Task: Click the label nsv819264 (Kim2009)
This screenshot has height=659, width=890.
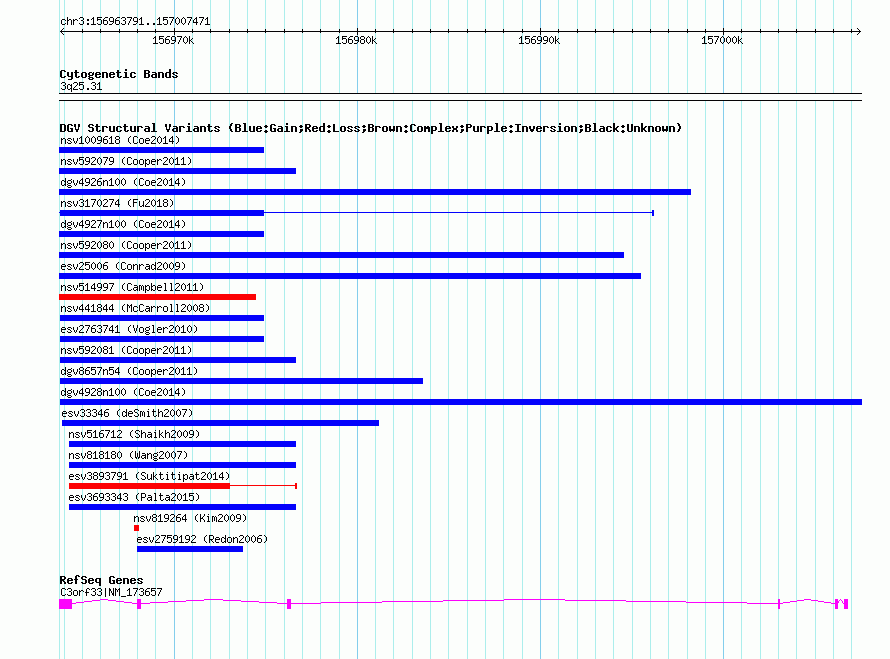Action: pos(190,518)
